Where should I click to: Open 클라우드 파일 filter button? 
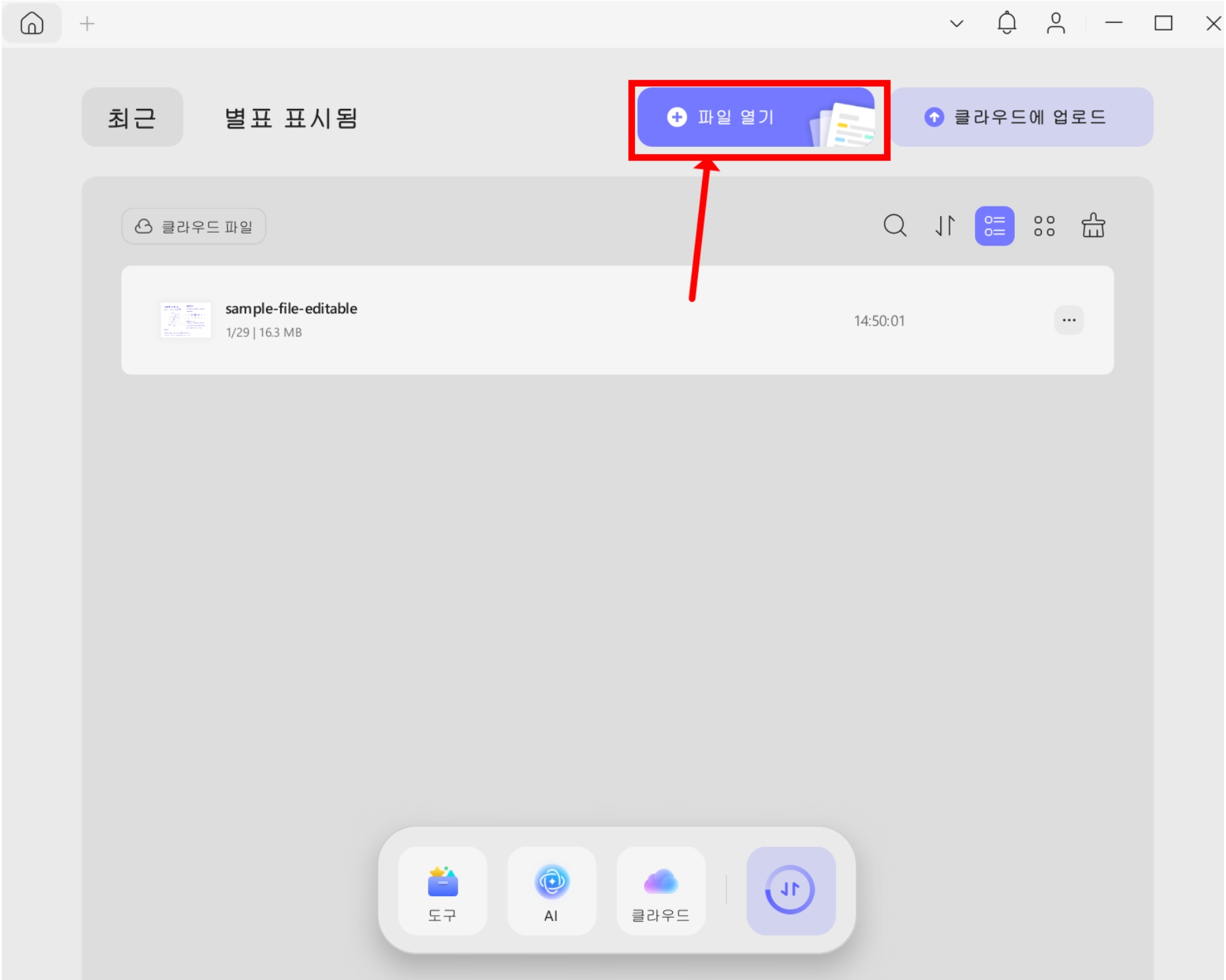point(194,226)
